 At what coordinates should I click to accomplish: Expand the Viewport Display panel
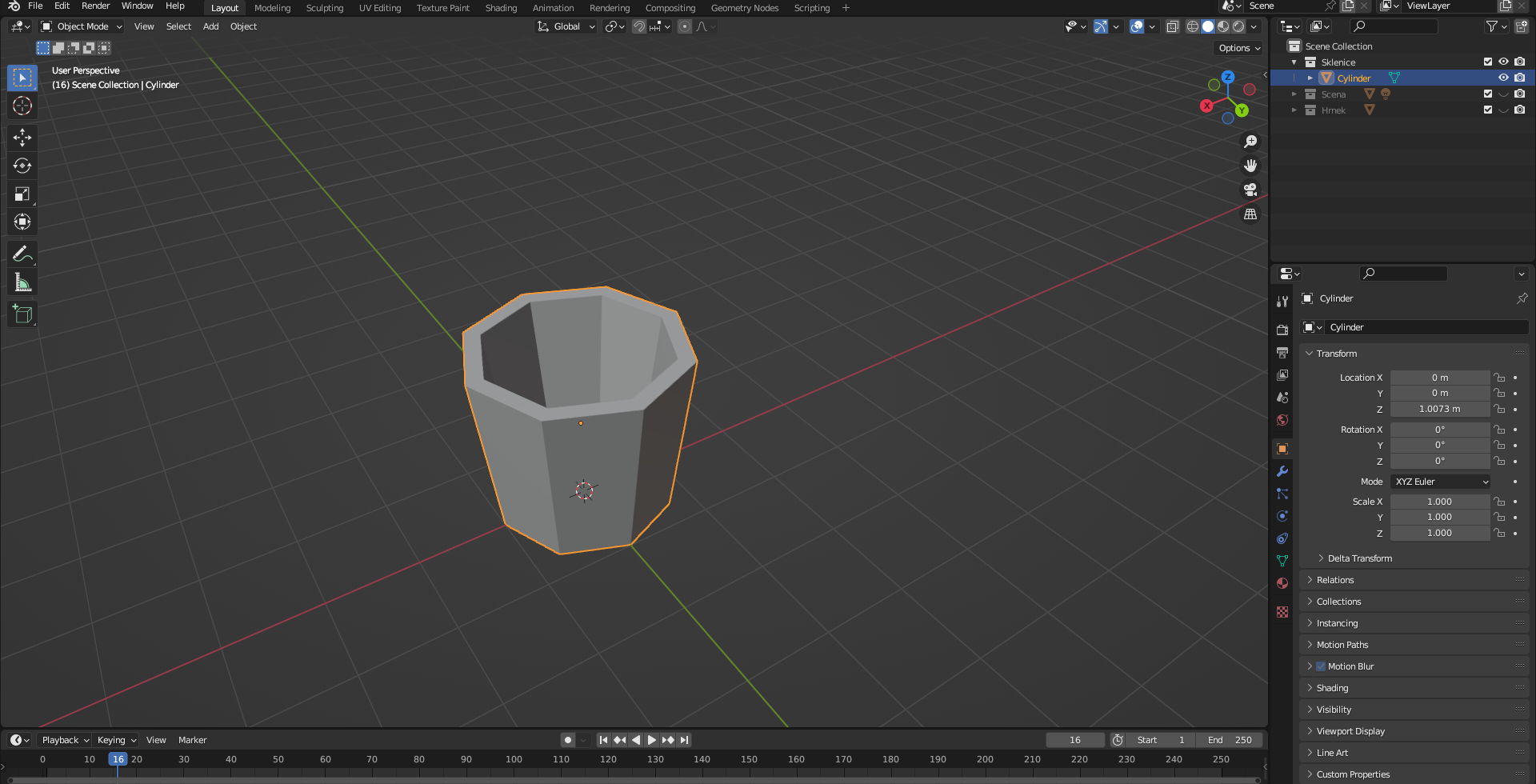point(1350,731)
